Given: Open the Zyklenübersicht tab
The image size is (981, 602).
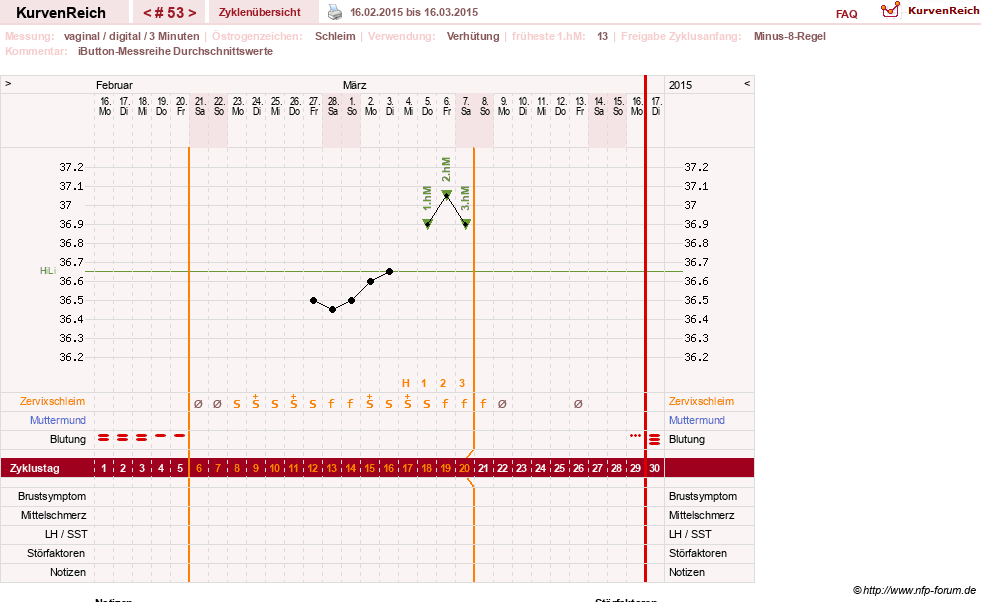Looking at the screenshot, I should [x=260, y=13].
